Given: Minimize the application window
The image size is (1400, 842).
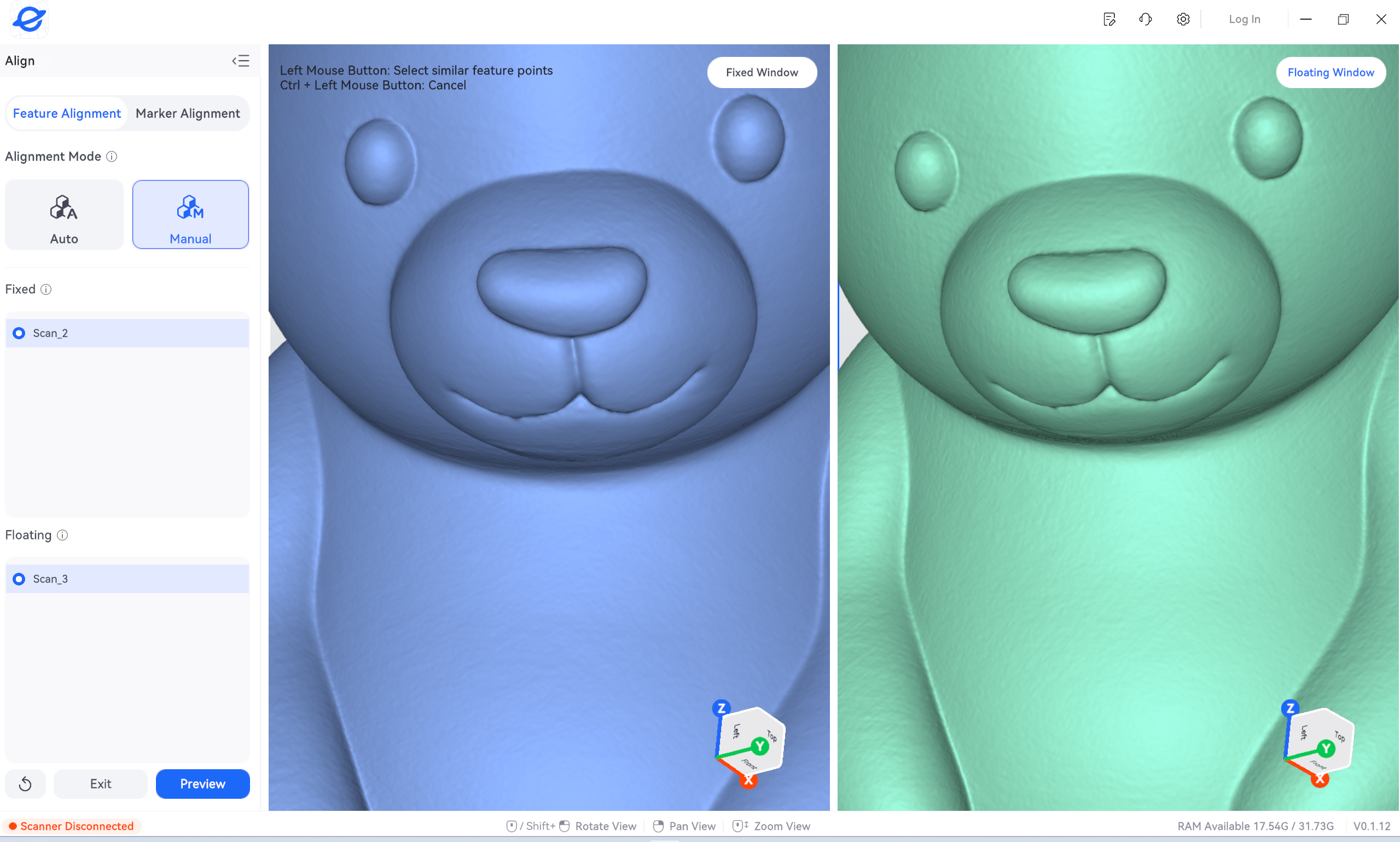Looking at the screenshot, I should [1306, 19].
